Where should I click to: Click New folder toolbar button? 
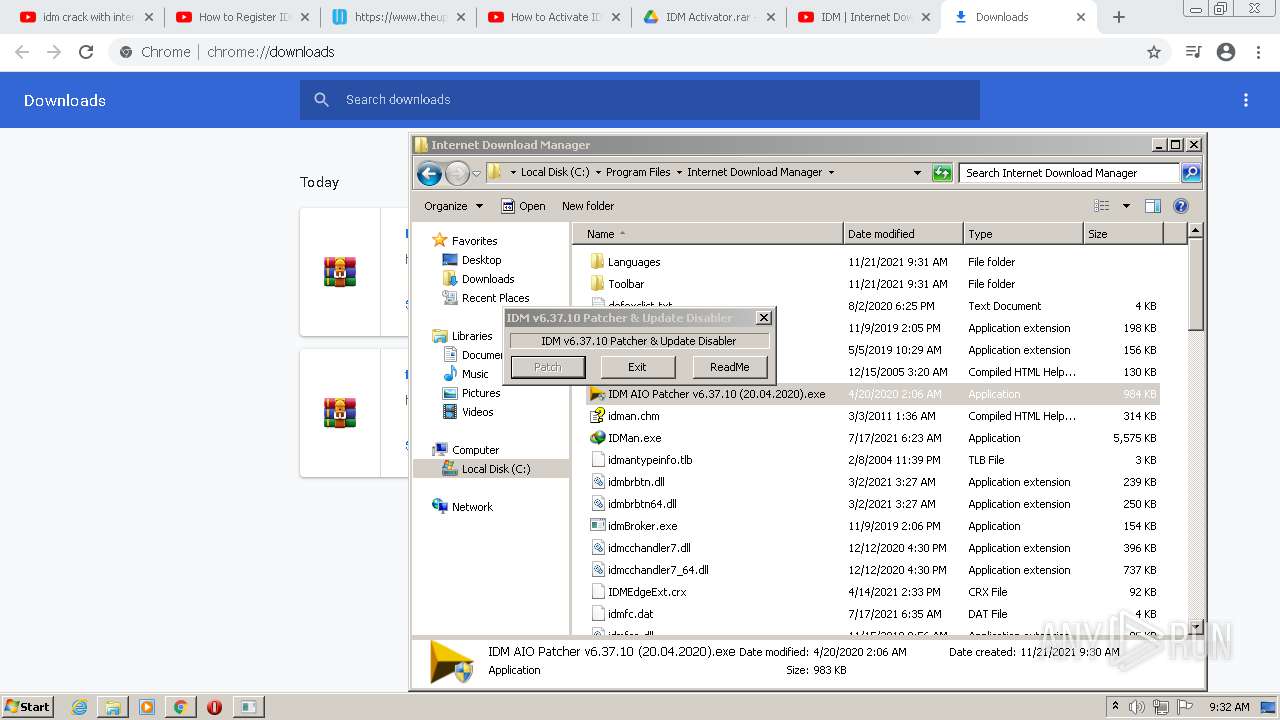(588, 206)
